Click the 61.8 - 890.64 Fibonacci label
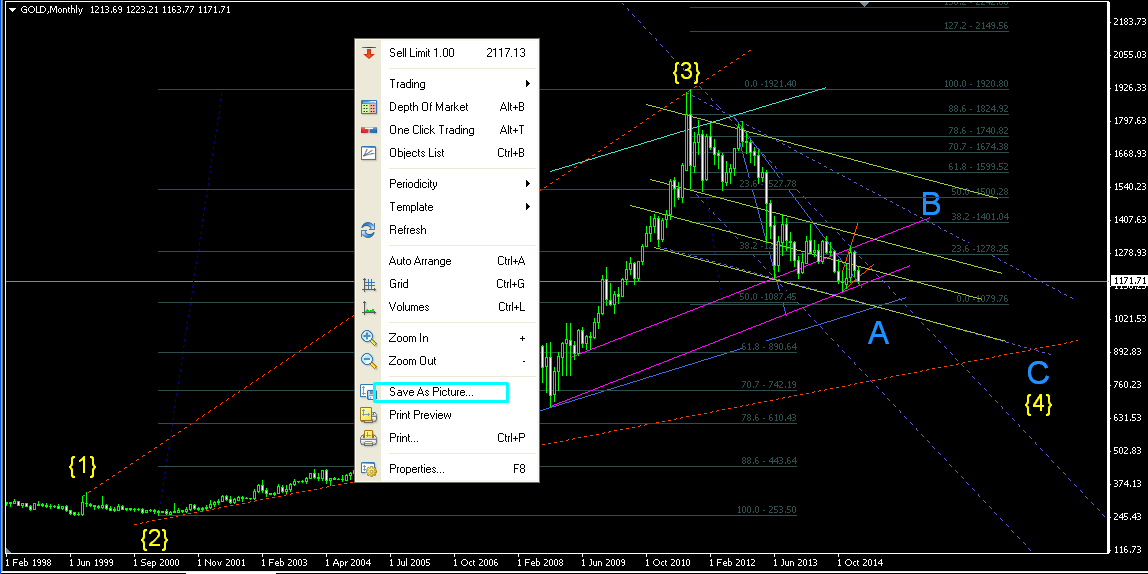 click(x=769, y=347)
